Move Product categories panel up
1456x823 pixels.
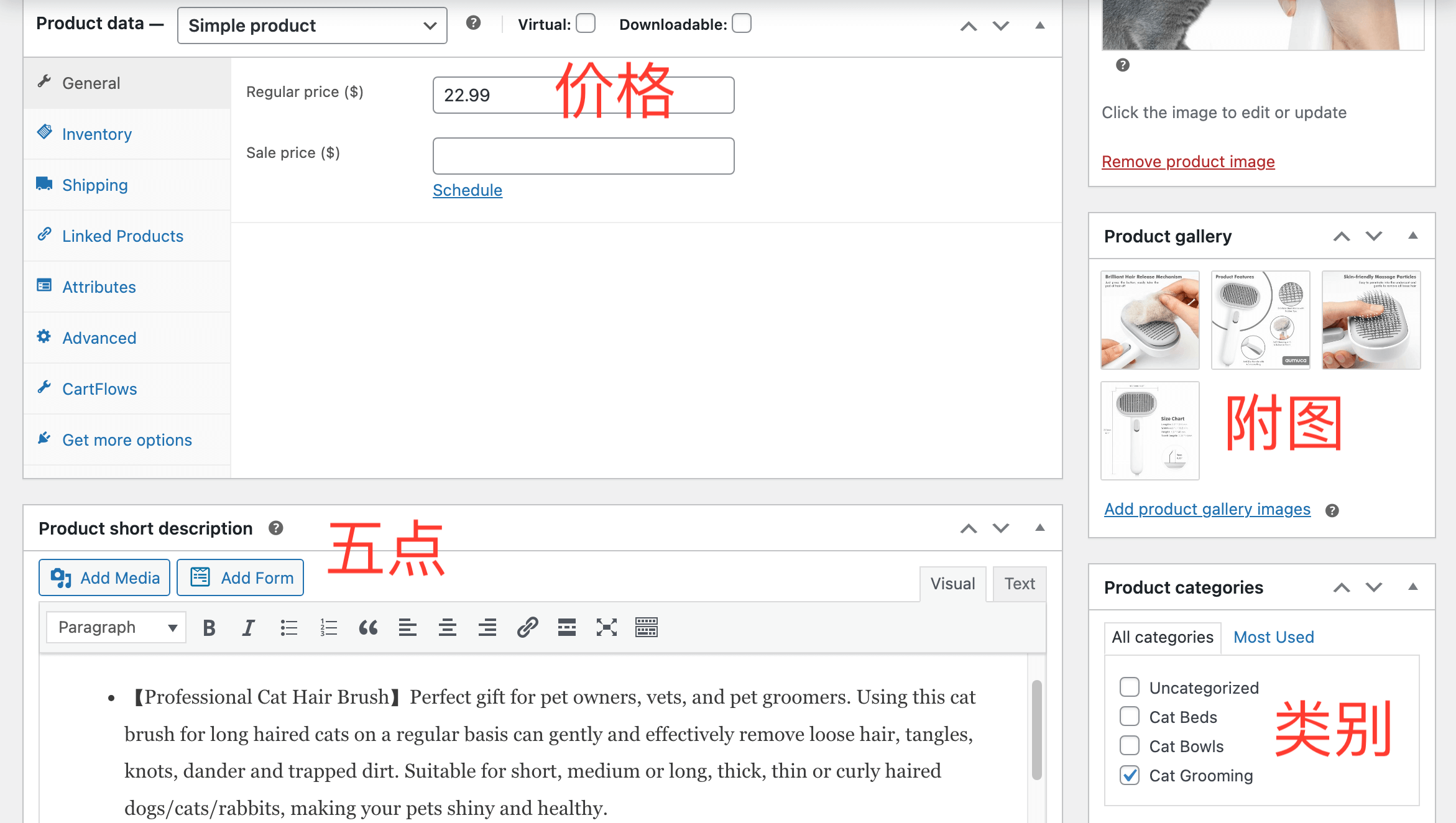tap(1342, 587)
